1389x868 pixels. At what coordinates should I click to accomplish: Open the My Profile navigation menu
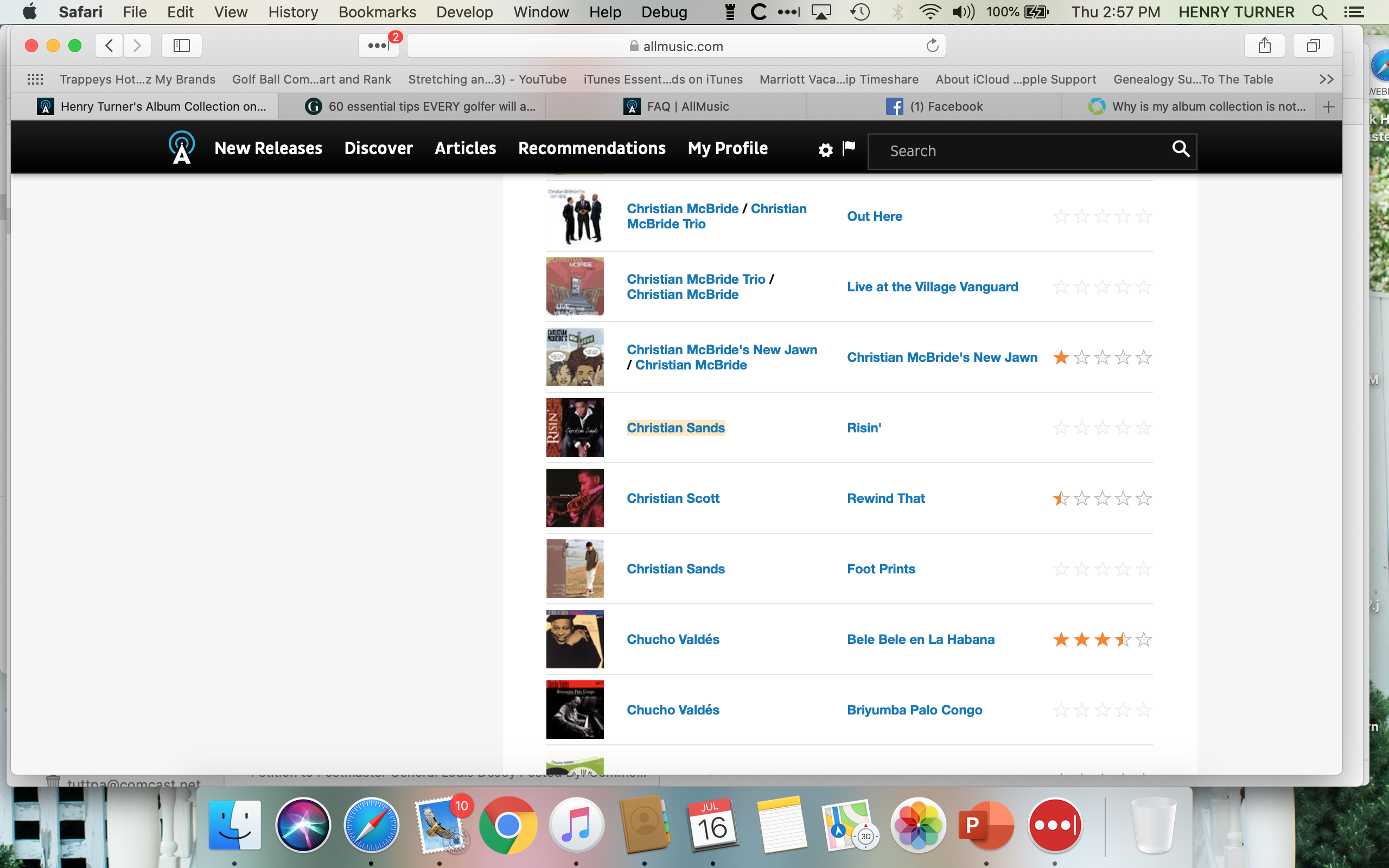727,148
